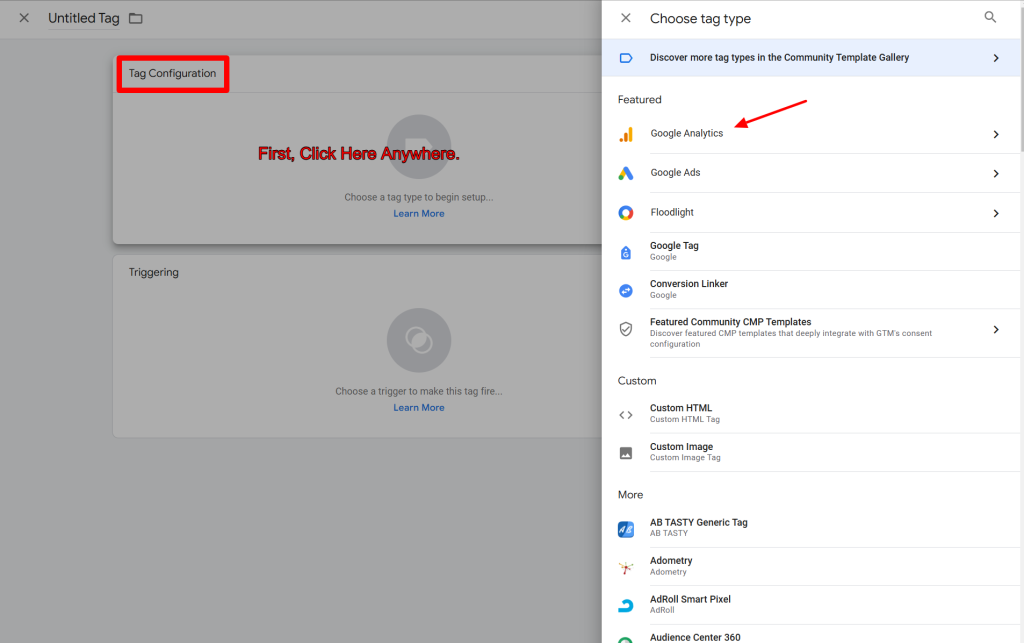Click Learn More under Tag Configuration
Viewport: 1024px width, 643px height.
[418, 213]
